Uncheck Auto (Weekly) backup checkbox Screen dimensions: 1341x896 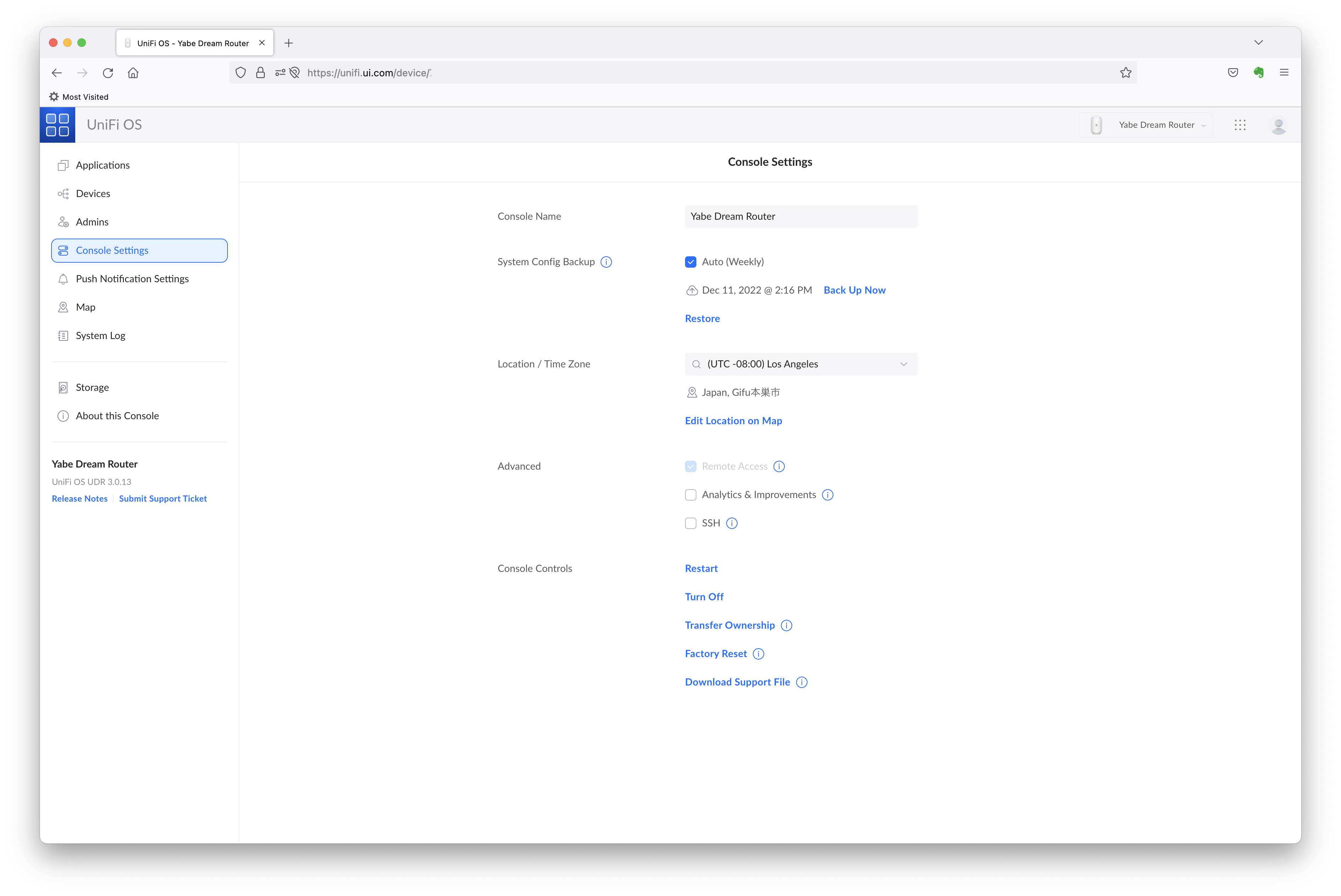tap(690, 262)
